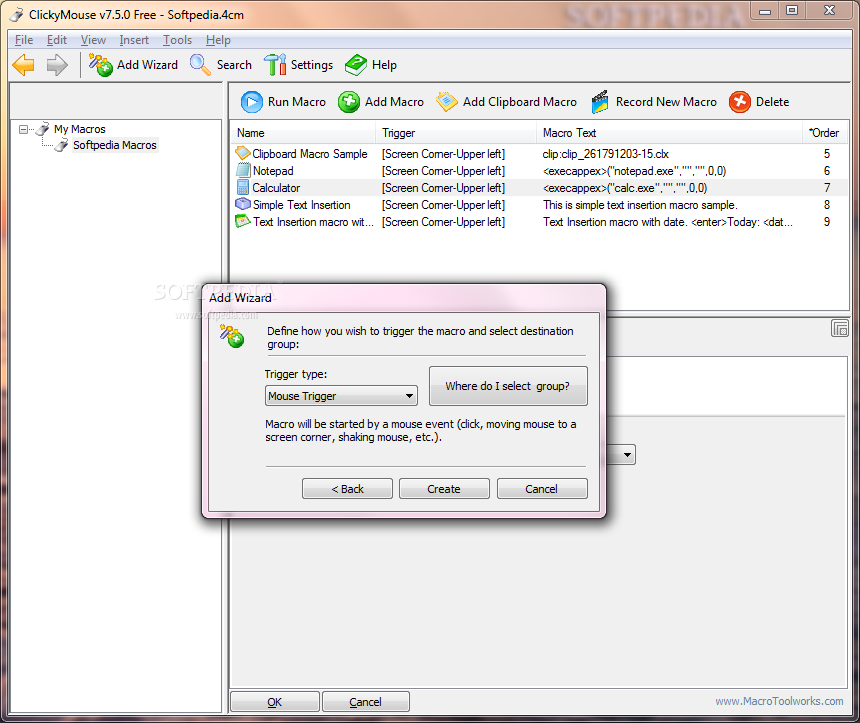Open the www.MacroToolworks.com link
Viewport: 860px width, 723px height.
pyautogui.click(x=779, y=701)
